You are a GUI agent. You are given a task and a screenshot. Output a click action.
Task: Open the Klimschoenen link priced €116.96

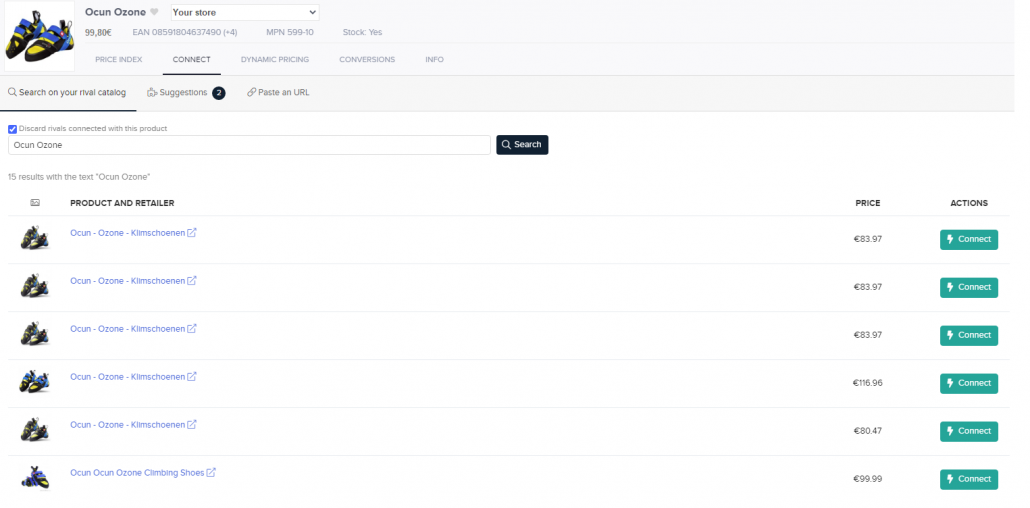pos(127,377)
